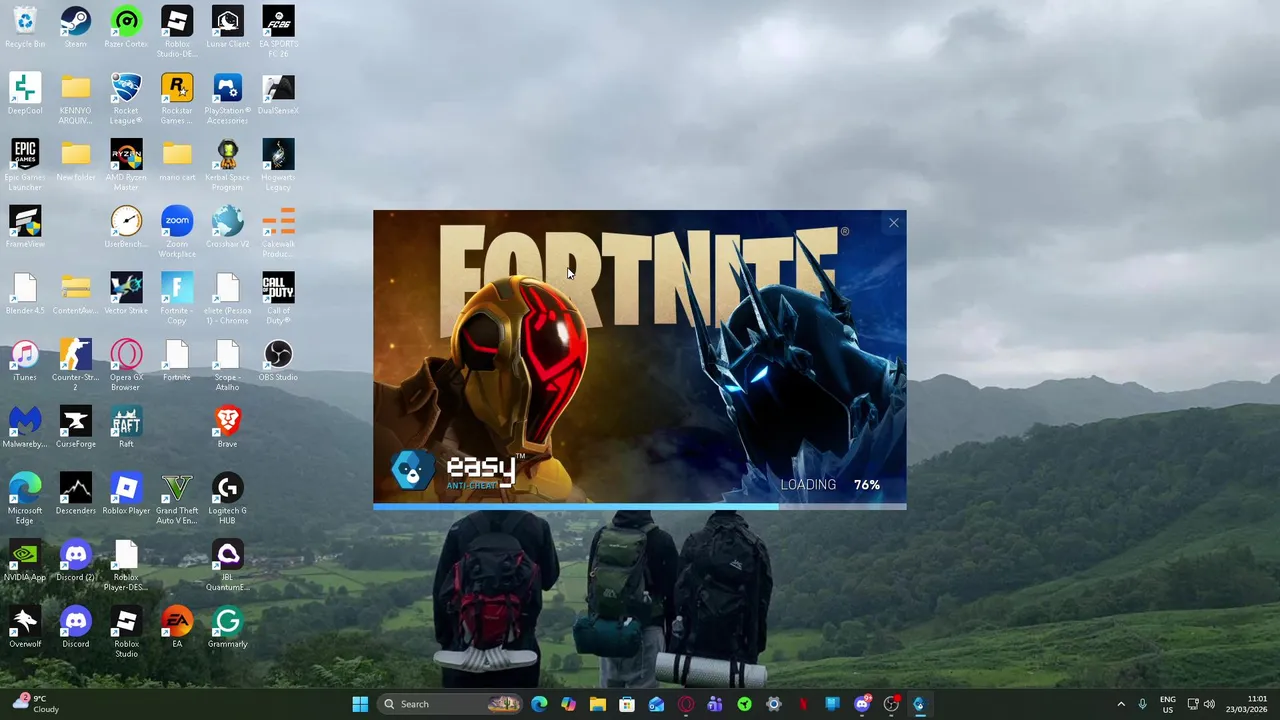This screenshot has width=1280, height=720.
Task: Select the Steam desktop shortcut
Action: coord(76,28)
